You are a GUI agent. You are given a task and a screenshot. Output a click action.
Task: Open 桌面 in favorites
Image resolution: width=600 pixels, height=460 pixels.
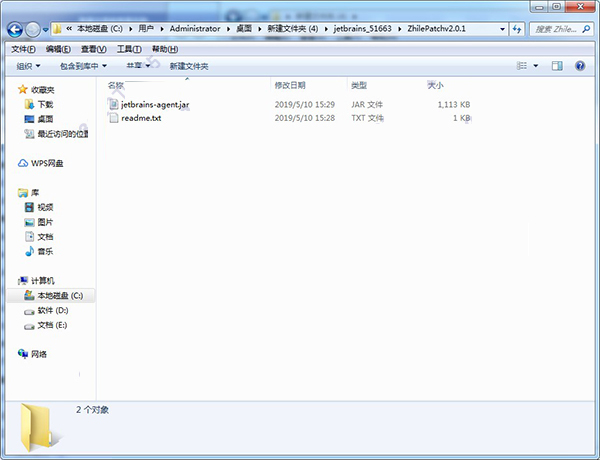pos(39,119)
